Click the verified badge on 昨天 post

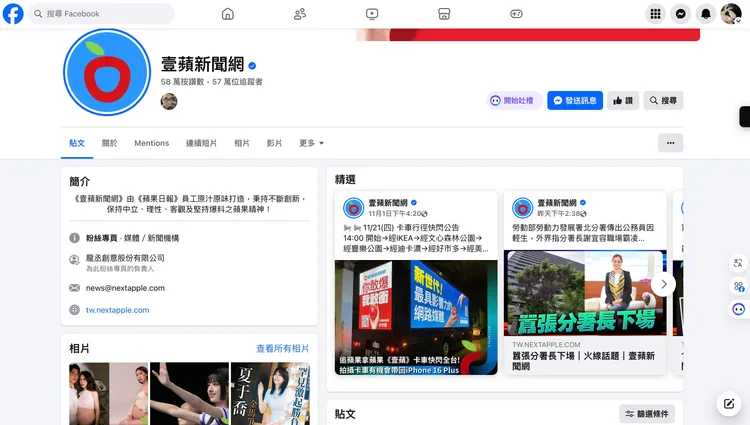coord(583,203)
